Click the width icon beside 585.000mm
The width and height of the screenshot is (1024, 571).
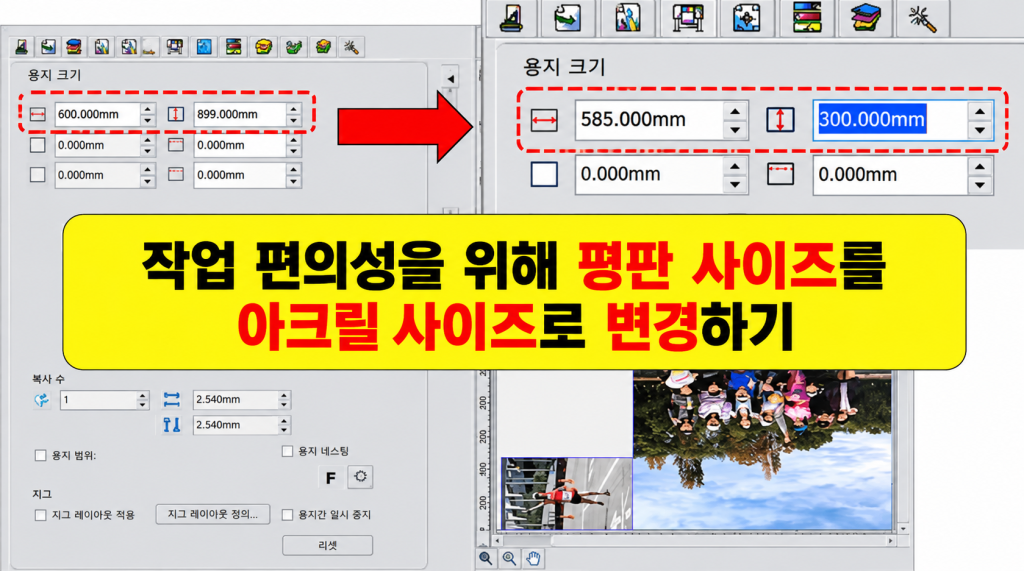pos(544,120)
